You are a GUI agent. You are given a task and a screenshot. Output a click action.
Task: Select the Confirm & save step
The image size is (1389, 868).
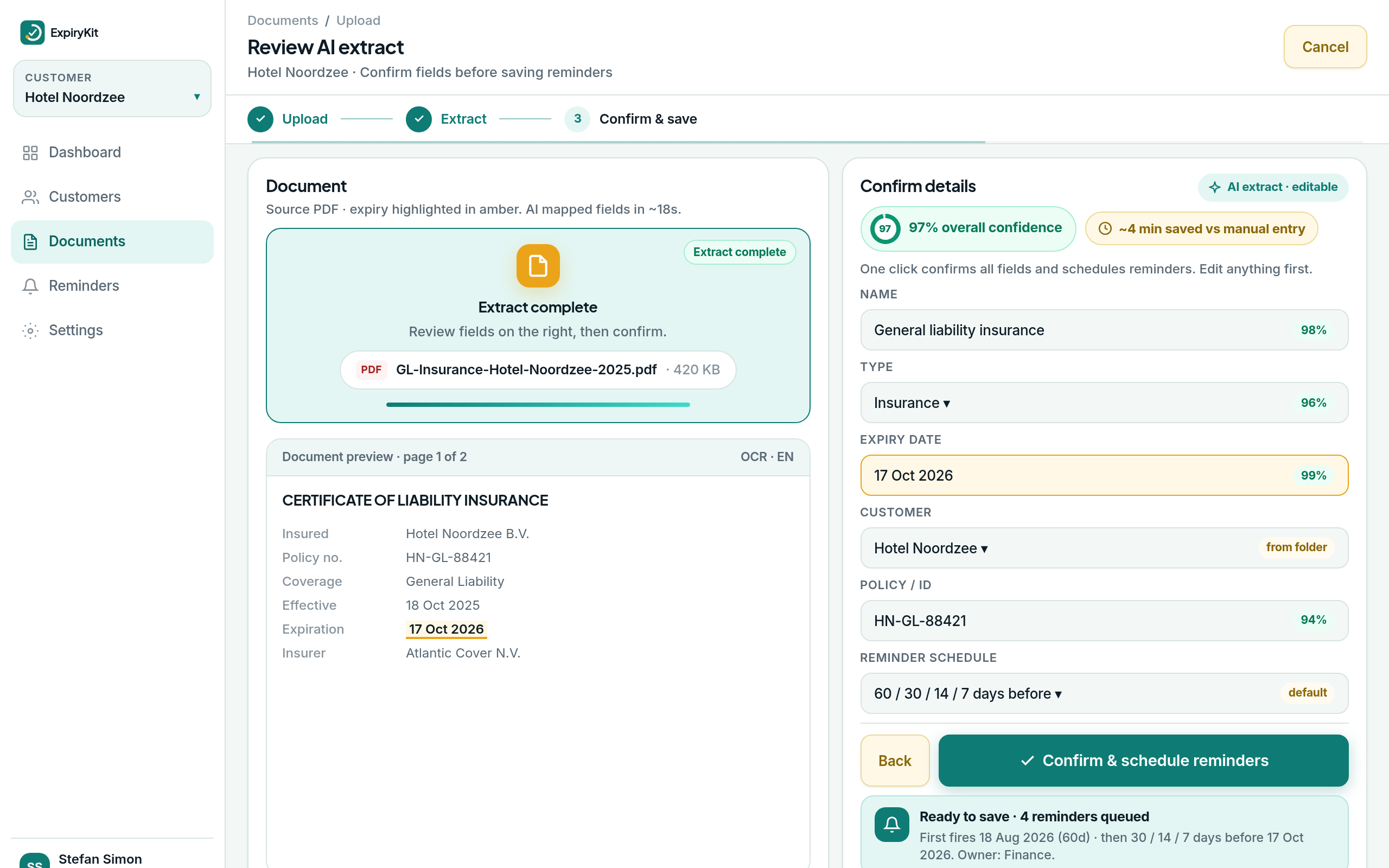[x=631, y=119]
